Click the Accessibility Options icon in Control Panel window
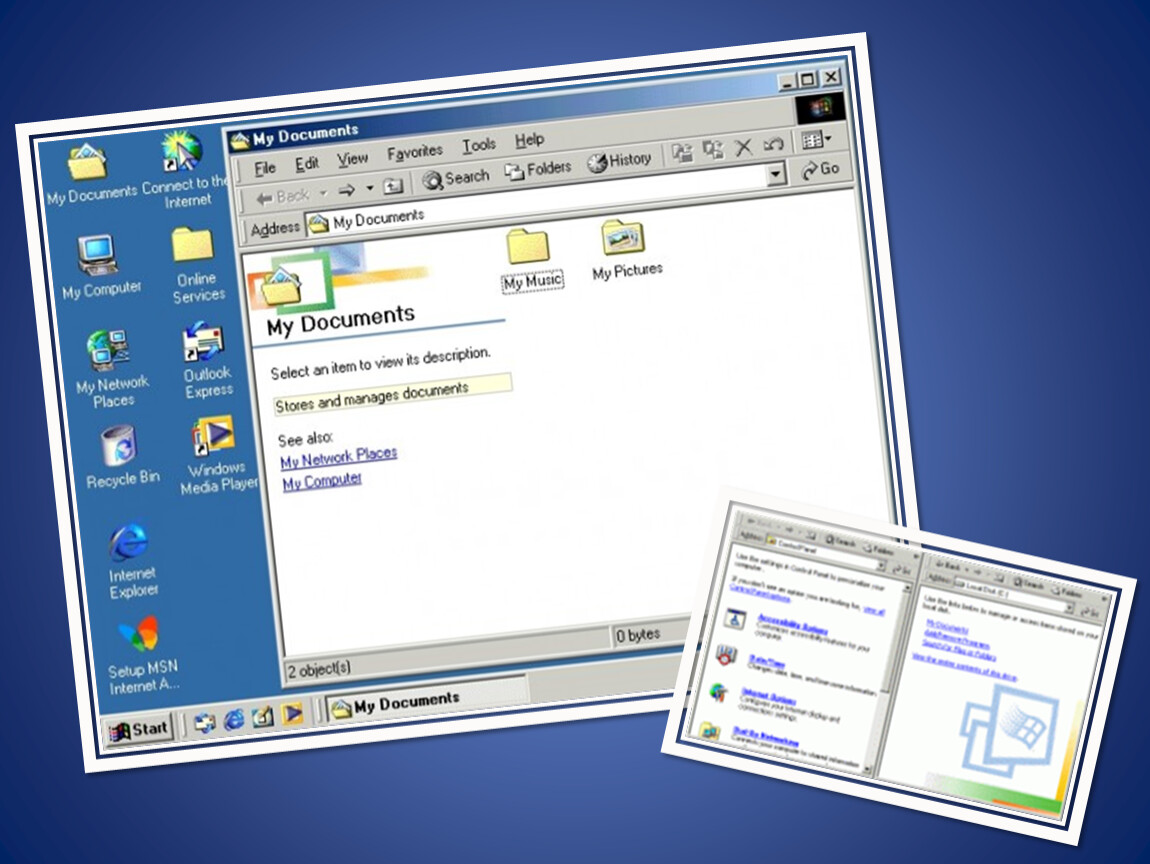 [735, 620]
